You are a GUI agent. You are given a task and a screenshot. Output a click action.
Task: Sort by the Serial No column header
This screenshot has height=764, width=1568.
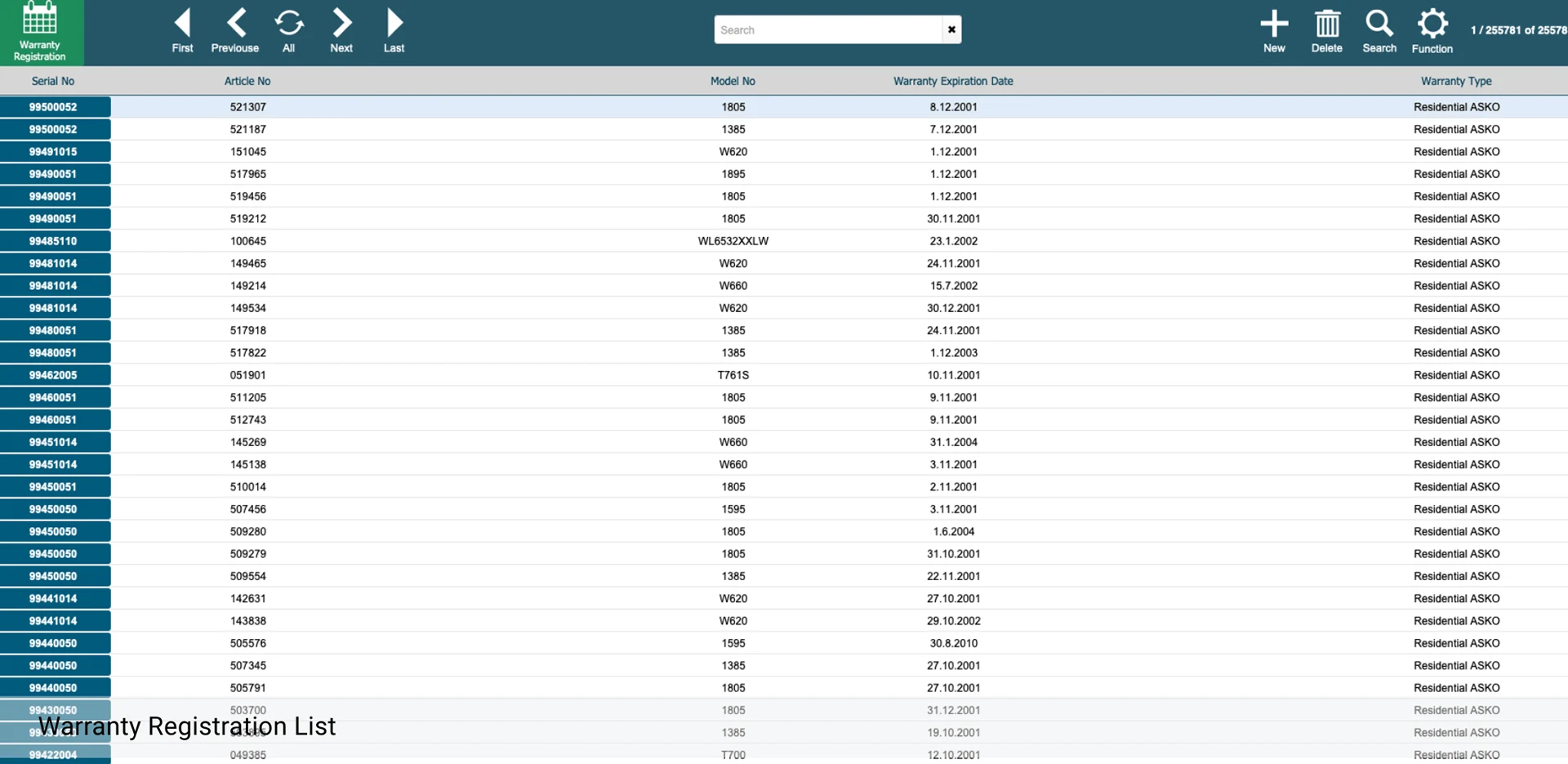53,81
